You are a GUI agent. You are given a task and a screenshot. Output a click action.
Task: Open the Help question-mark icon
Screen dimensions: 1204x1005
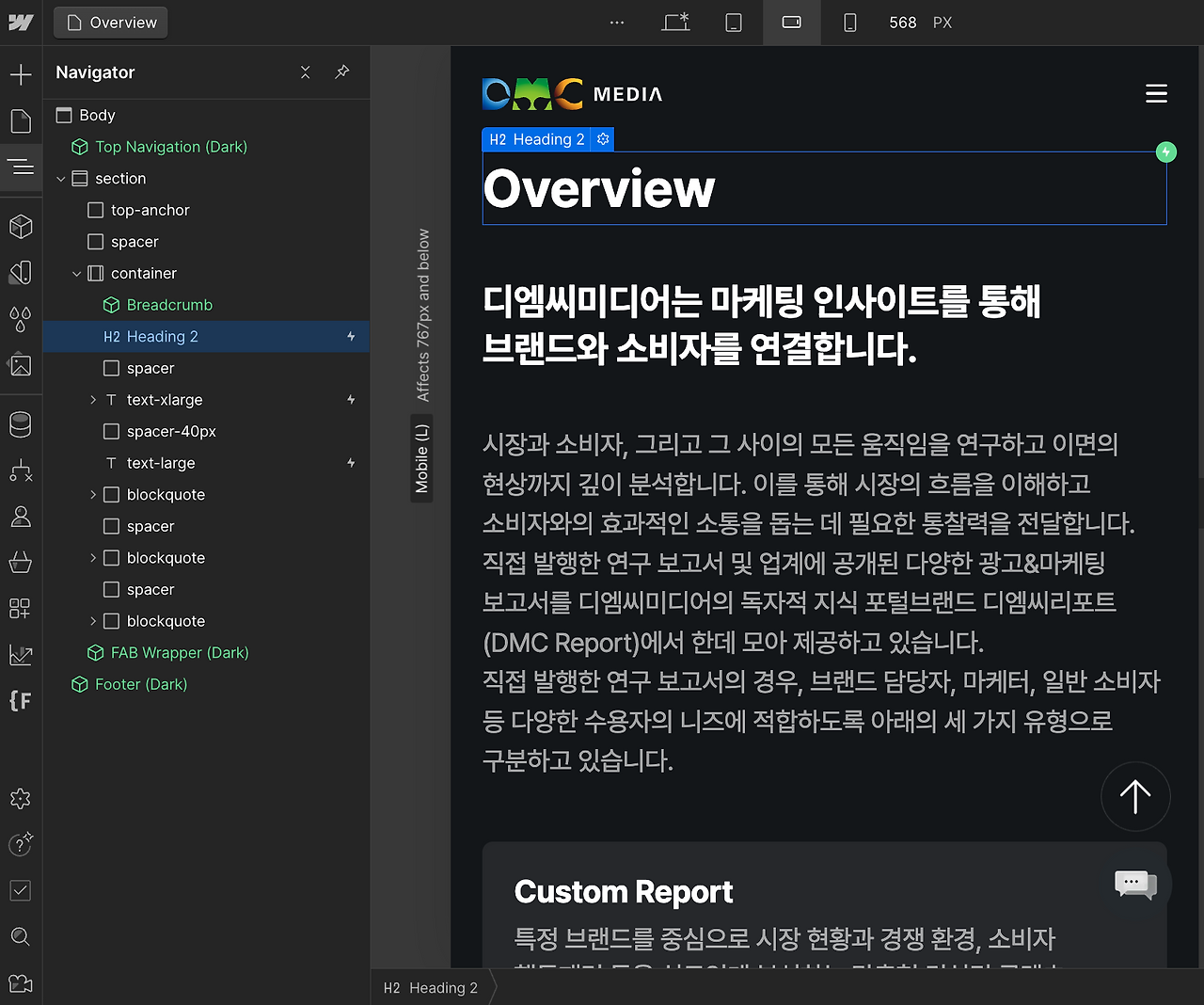click(21, 844)
